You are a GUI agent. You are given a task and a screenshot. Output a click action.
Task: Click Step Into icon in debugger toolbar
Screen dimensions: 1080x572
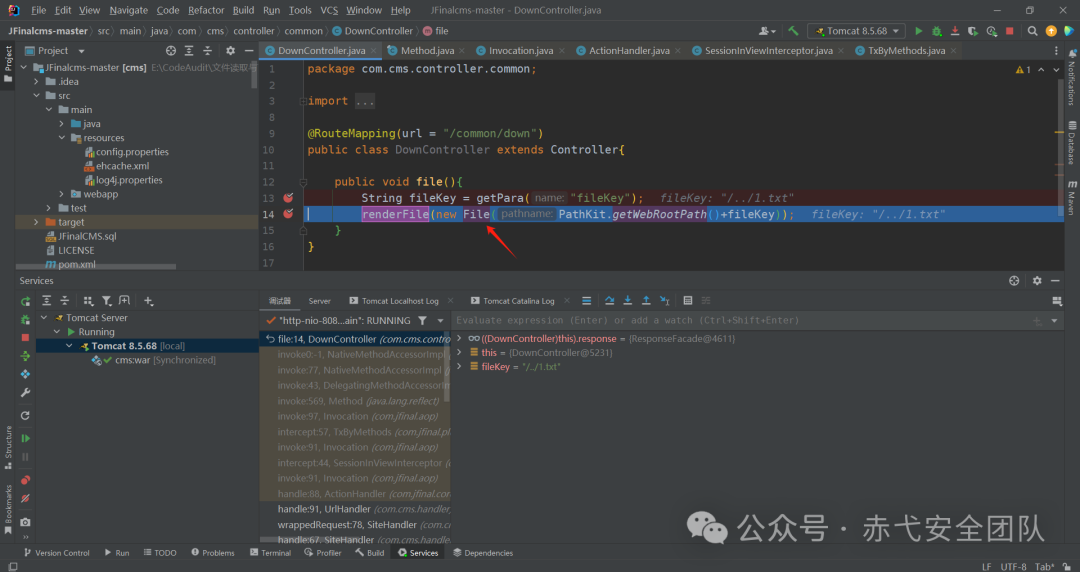click(x=627, y=300)
